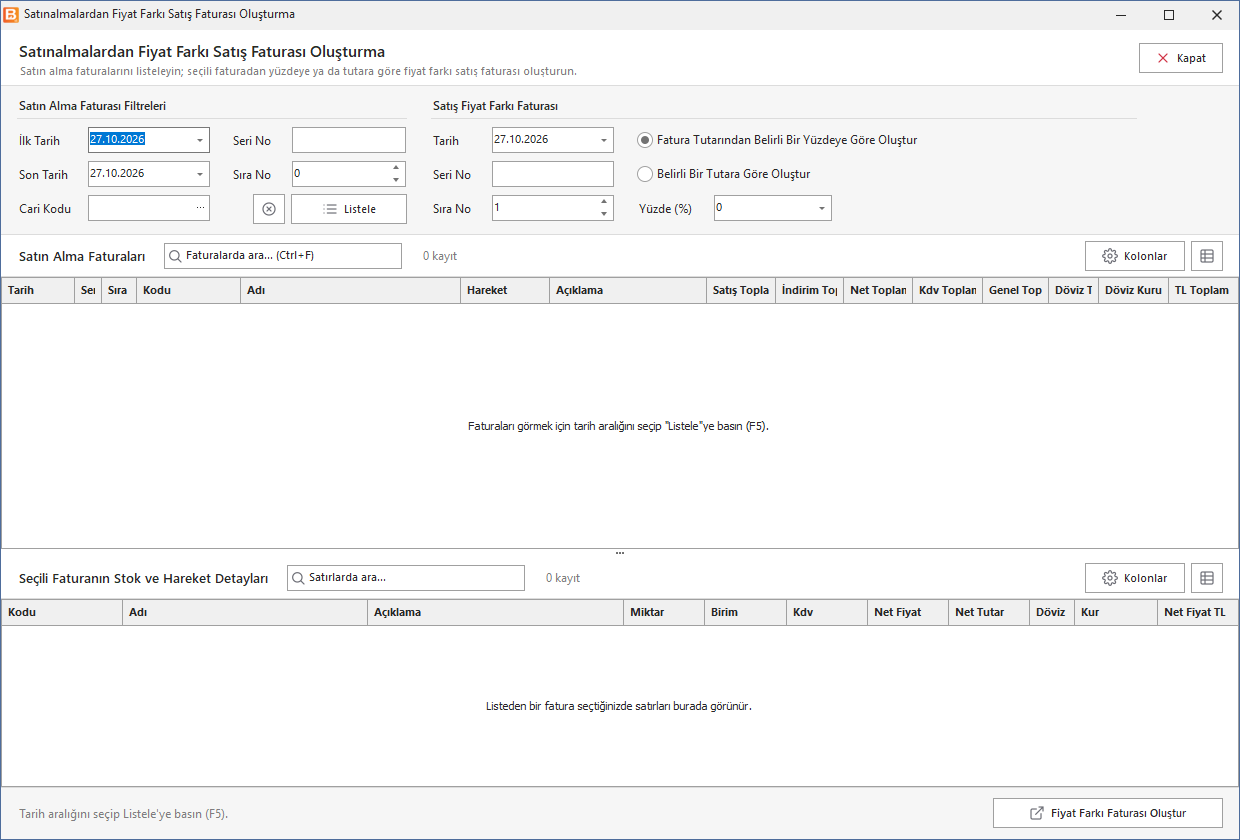Expand the Yüzde (%) dropdown

pos(822,208)
